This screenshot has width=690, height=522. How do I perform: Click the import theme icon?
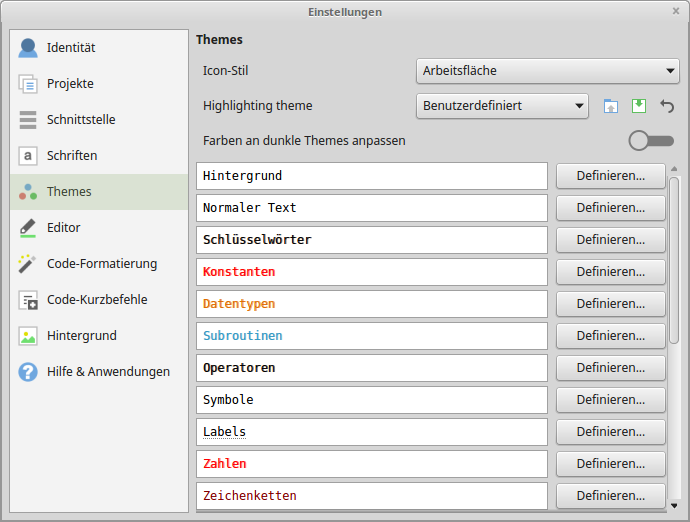pyautogui.click(x=611, y=106)
